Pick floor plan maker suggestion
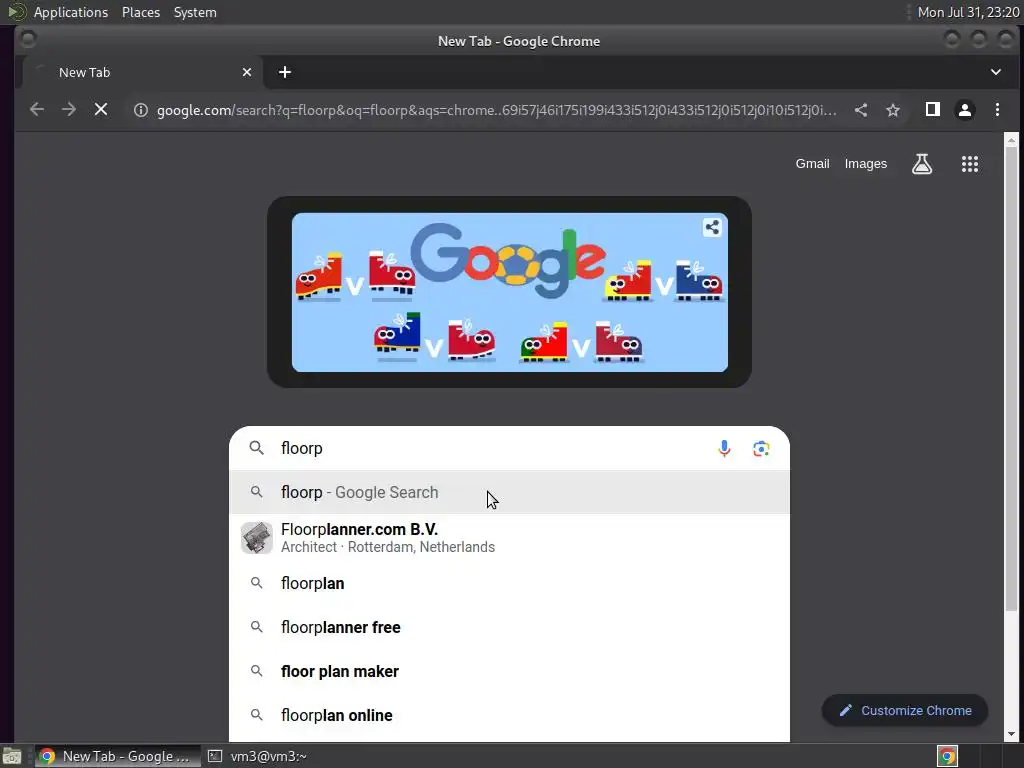The image size is (1024, 768). pyautogui.click(x=509, y=671)
